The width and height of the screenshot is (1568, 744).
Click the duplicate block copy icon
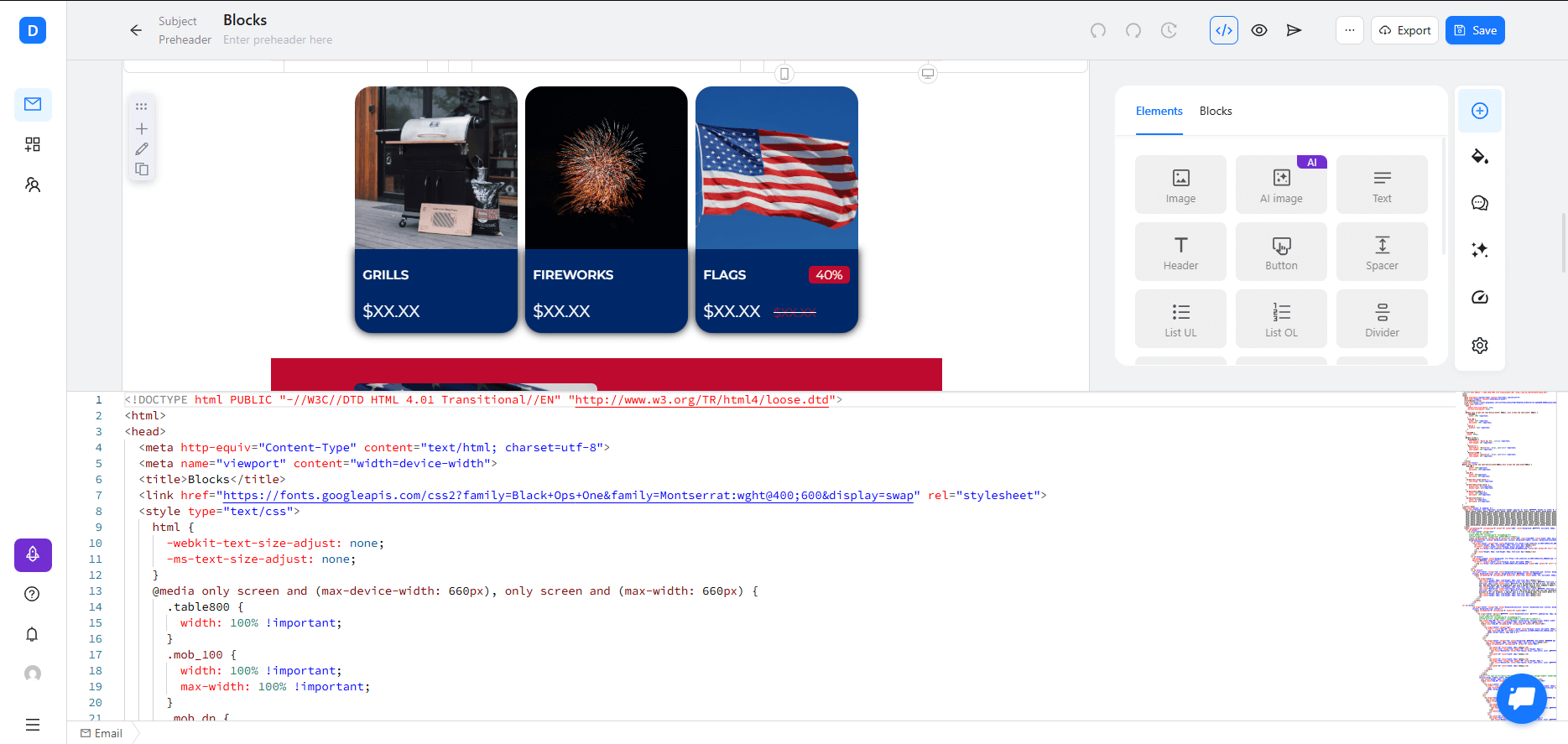(x=142, y=169)
